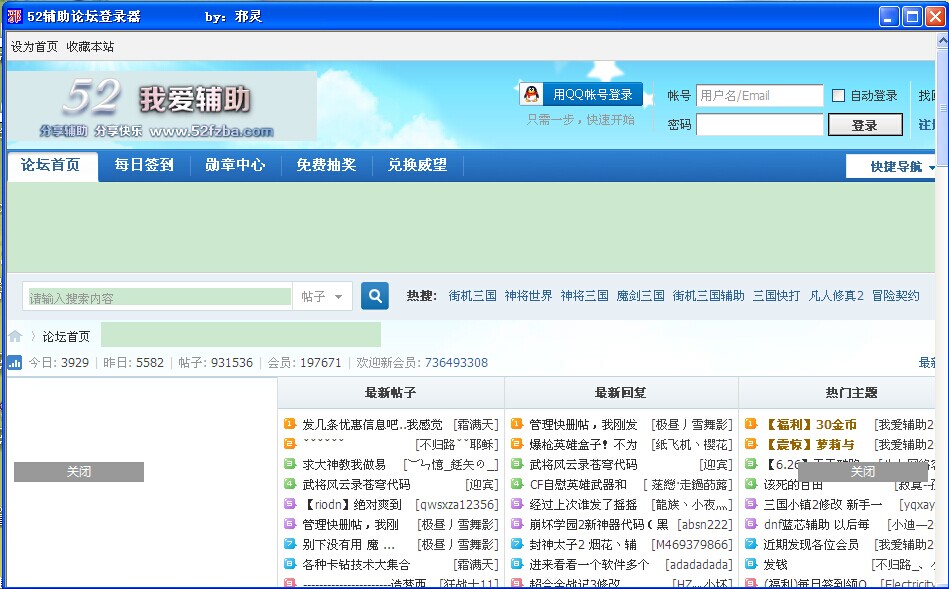
Task: Open the 每日签到 tab
Action: click(x=144, y=165)
